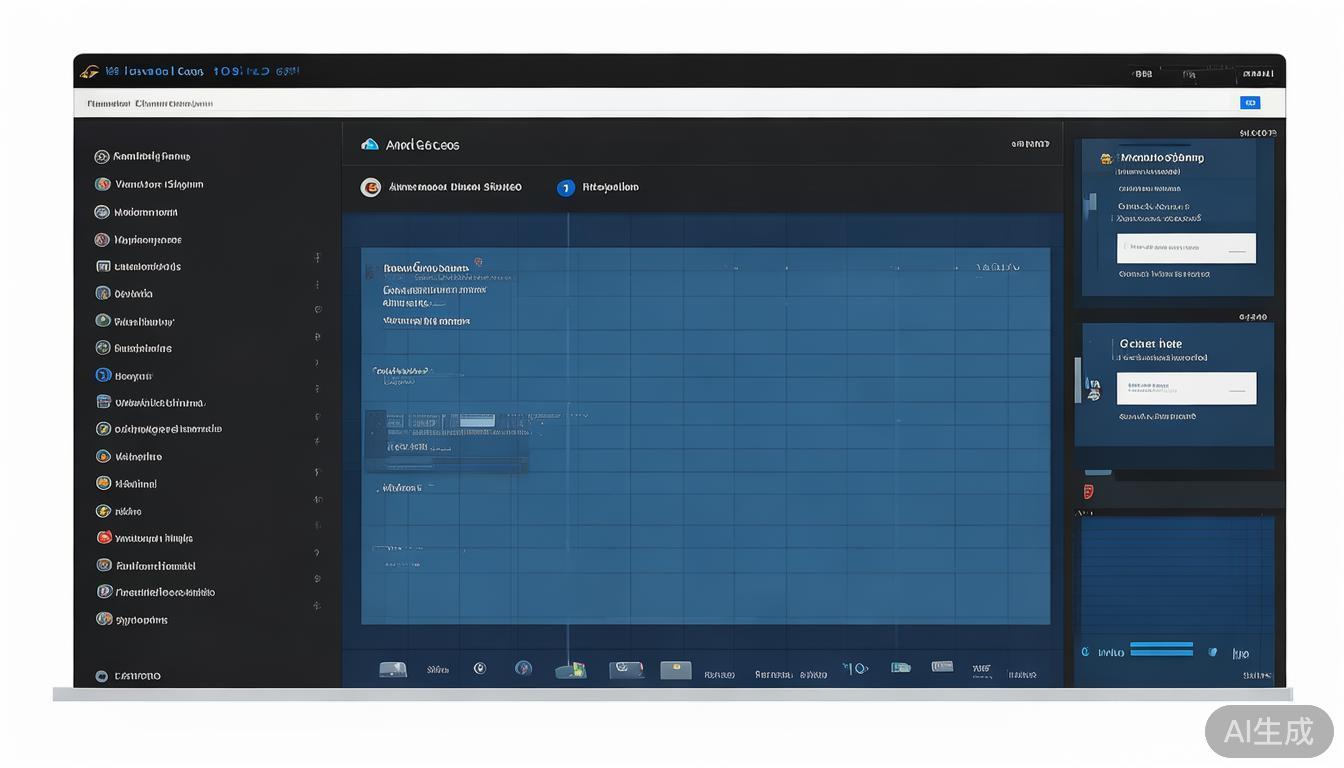
Task: Click the blue numbered circle icon in the header row
Action: coord(565,187)
